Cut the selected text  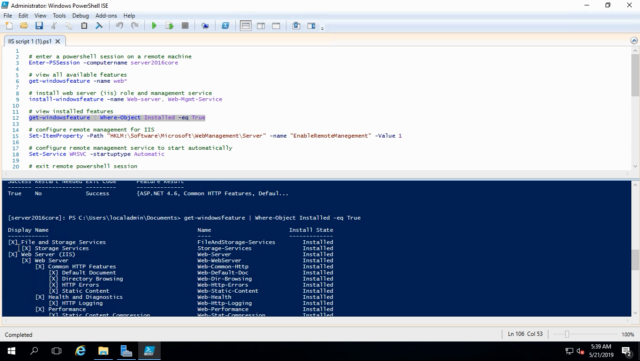pos(54,26)
